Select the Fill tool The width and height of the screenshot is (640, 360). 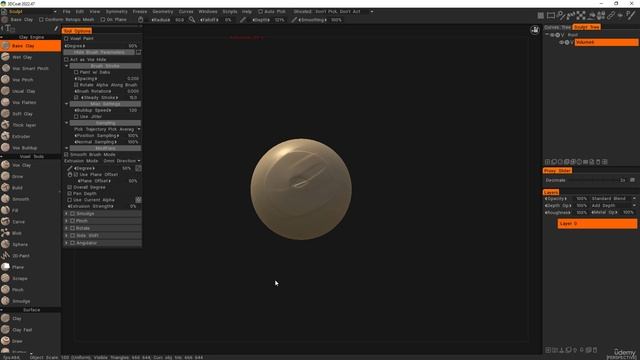click(x=31, y=211)
